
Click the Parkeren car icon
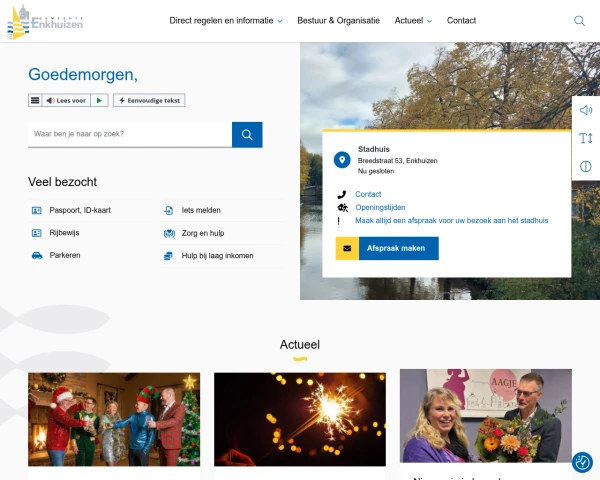point(37,255)
